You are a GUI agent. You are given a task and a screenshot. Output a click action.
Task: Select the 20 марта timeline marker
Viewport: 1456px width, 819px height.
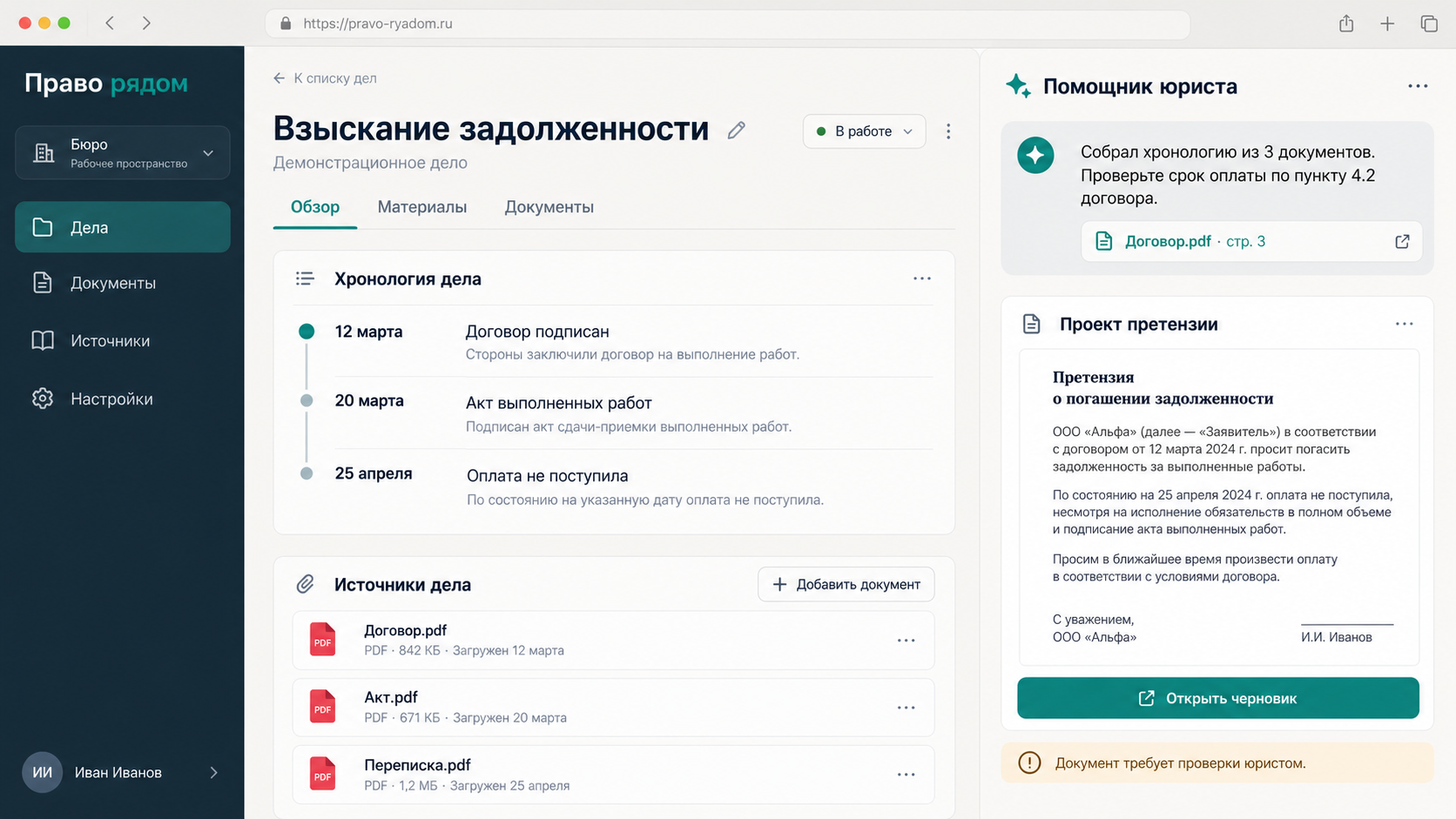click(307, 400)
